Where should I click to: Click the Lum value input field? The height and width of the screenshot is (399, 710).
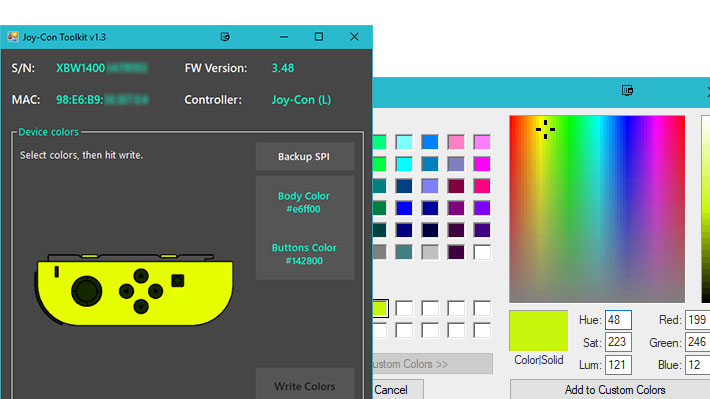(x=618, y=365)
